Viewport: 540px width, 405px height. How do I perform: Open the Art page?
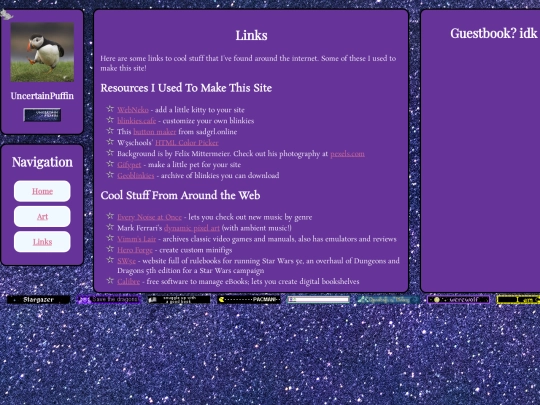(42, 217)
